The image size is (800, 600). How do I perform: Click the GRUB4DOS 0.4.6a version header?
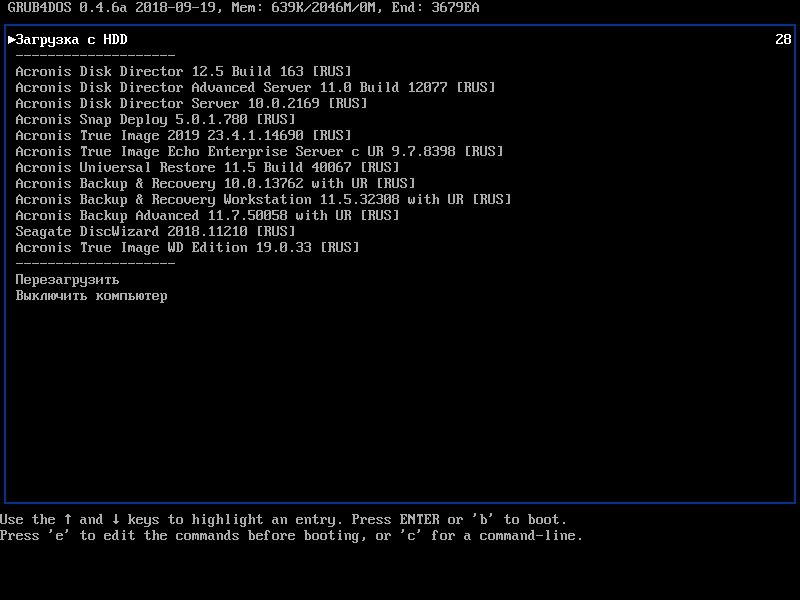coord(67,8)
